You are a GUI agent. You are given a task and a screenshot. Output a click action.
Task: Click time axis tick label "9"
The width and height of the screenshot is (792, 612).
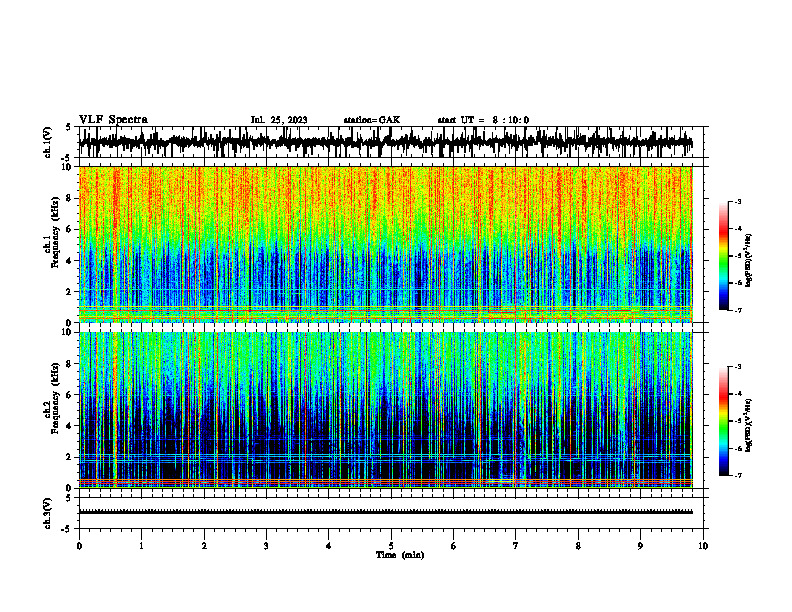click(x=640, y=546)
